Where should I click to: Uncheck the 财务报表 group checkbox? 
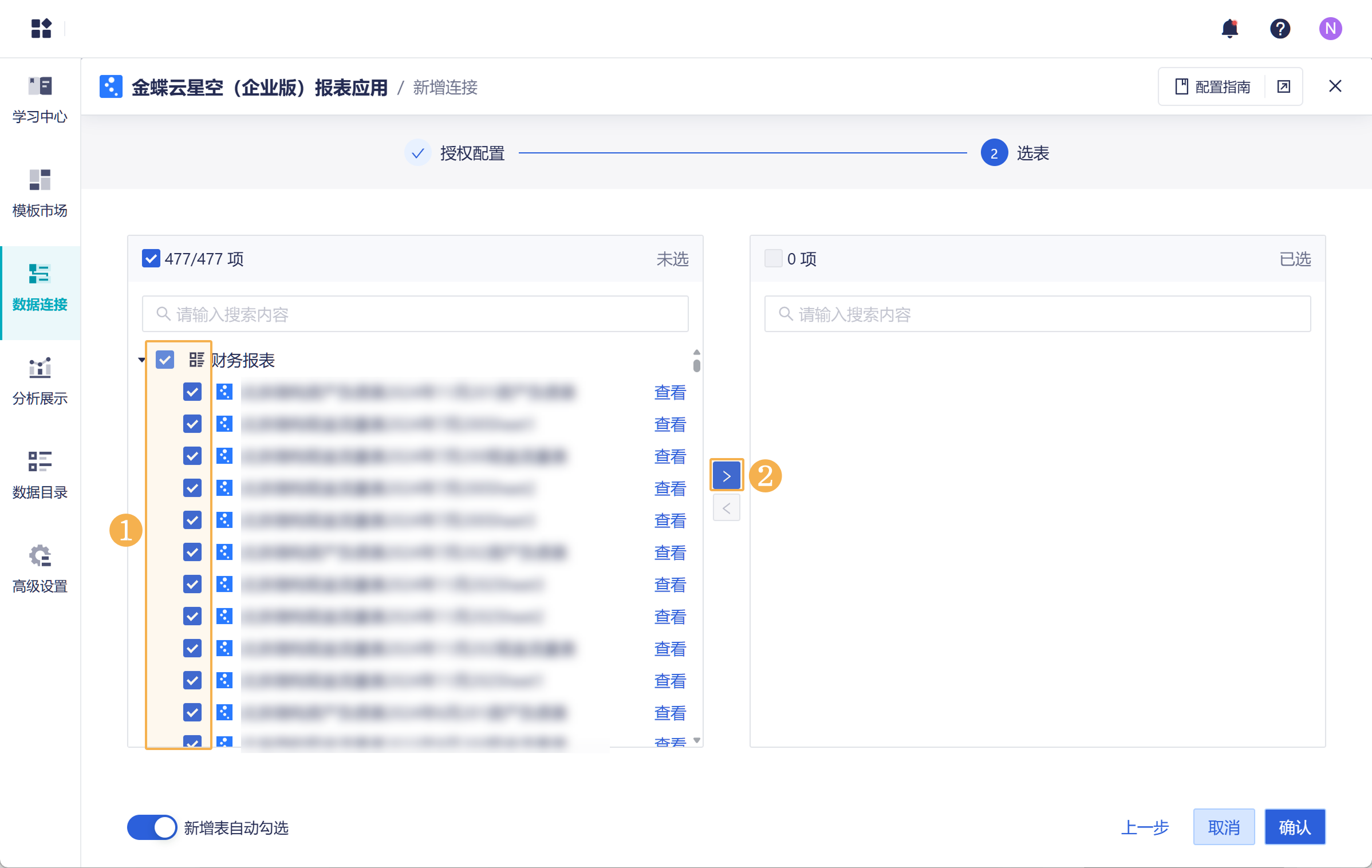[165, 360]
